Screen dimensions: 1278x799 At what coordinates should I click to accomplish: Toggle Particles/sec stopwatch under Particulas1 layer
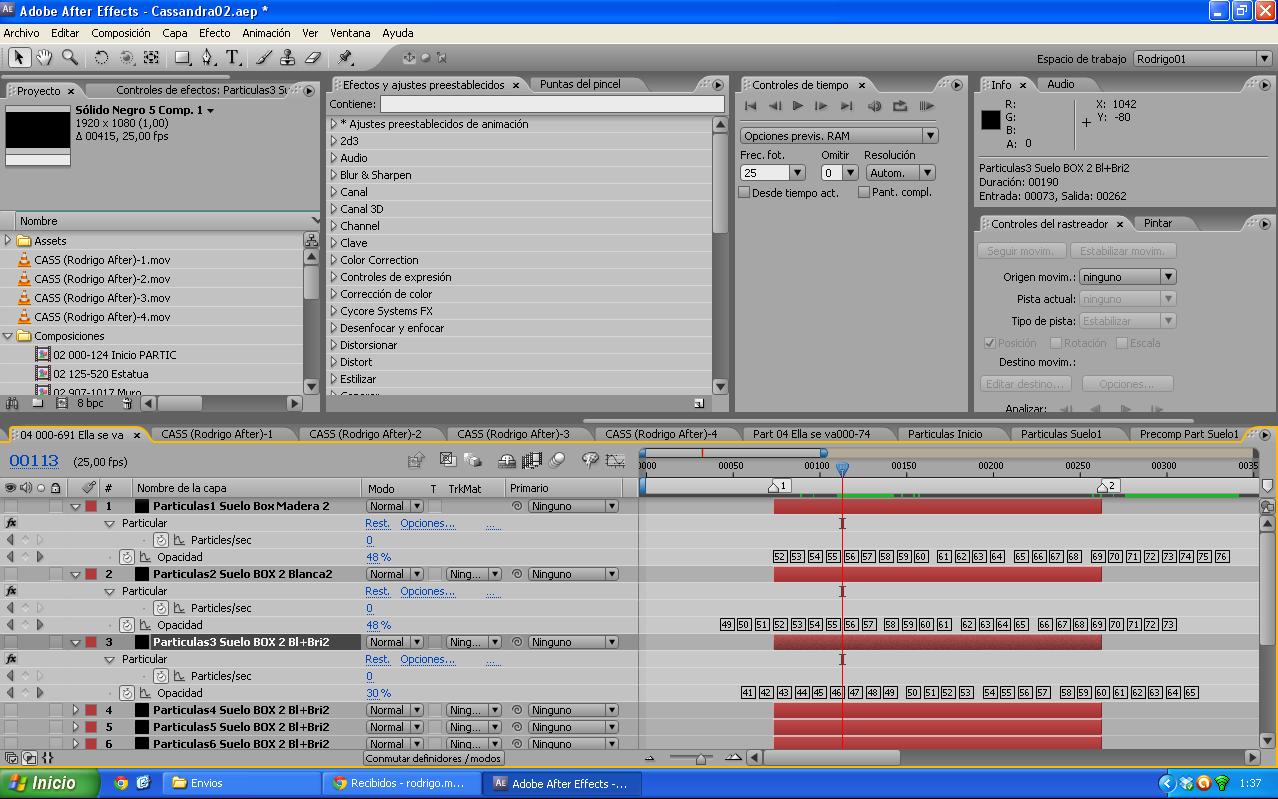click(161, 540)
